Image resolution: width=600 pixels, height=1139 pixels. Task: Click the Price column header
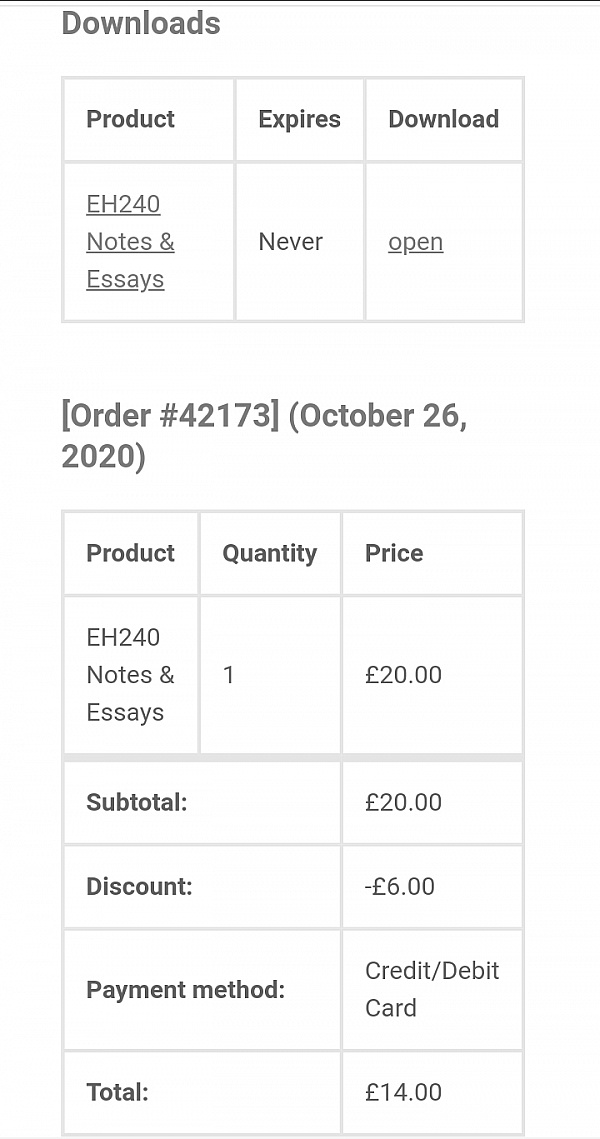(394, 554)
